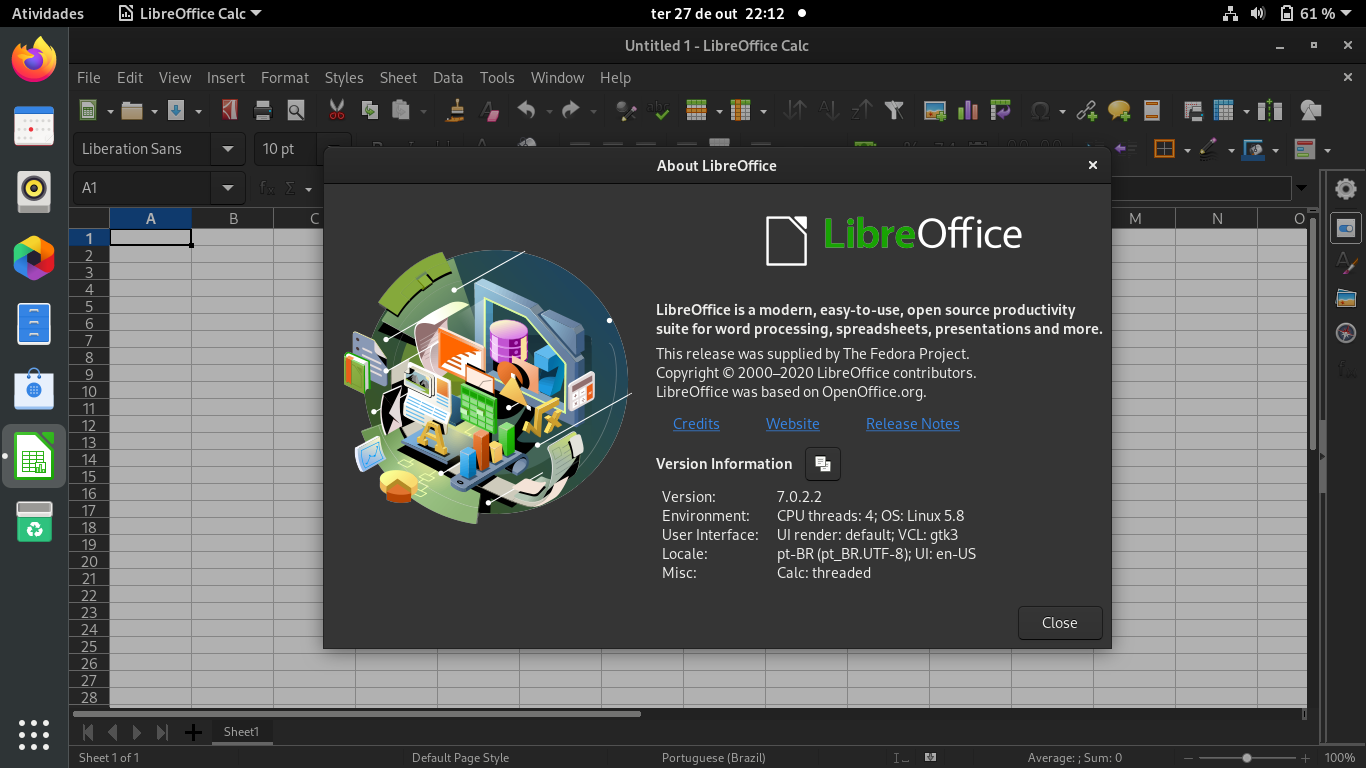Screen dimensions: 1366x768
Task: Open the Save dropdown arrow
Action: point(198,111)
